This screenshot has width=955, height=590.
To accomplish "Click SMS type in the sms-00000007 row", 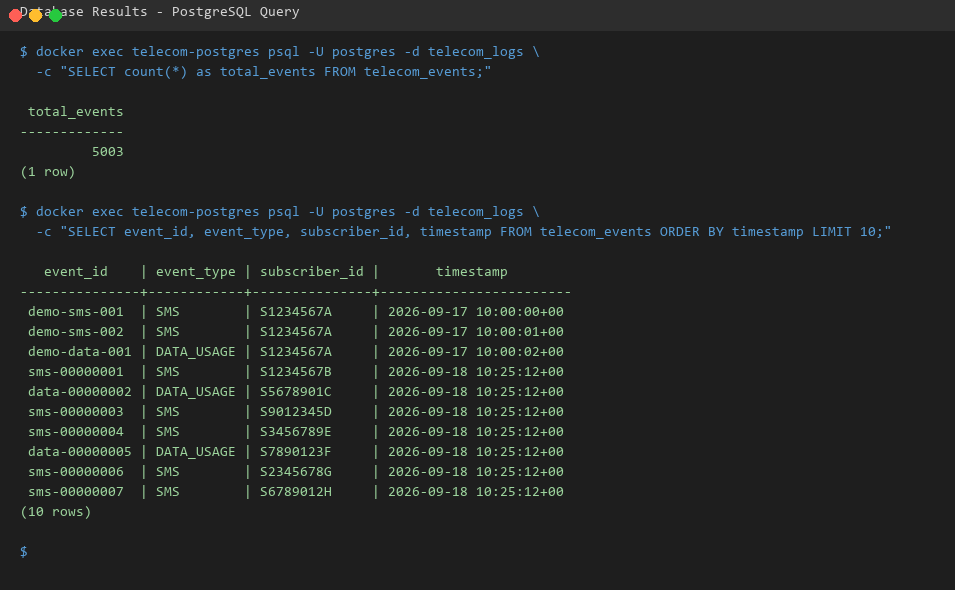I will pyautogui.click(x=167, y=491).
